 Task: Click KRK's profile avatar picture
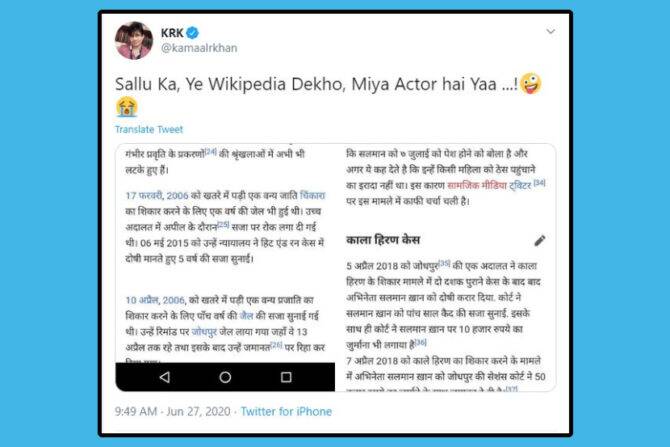pyautogui.click(x=134, y=40)
